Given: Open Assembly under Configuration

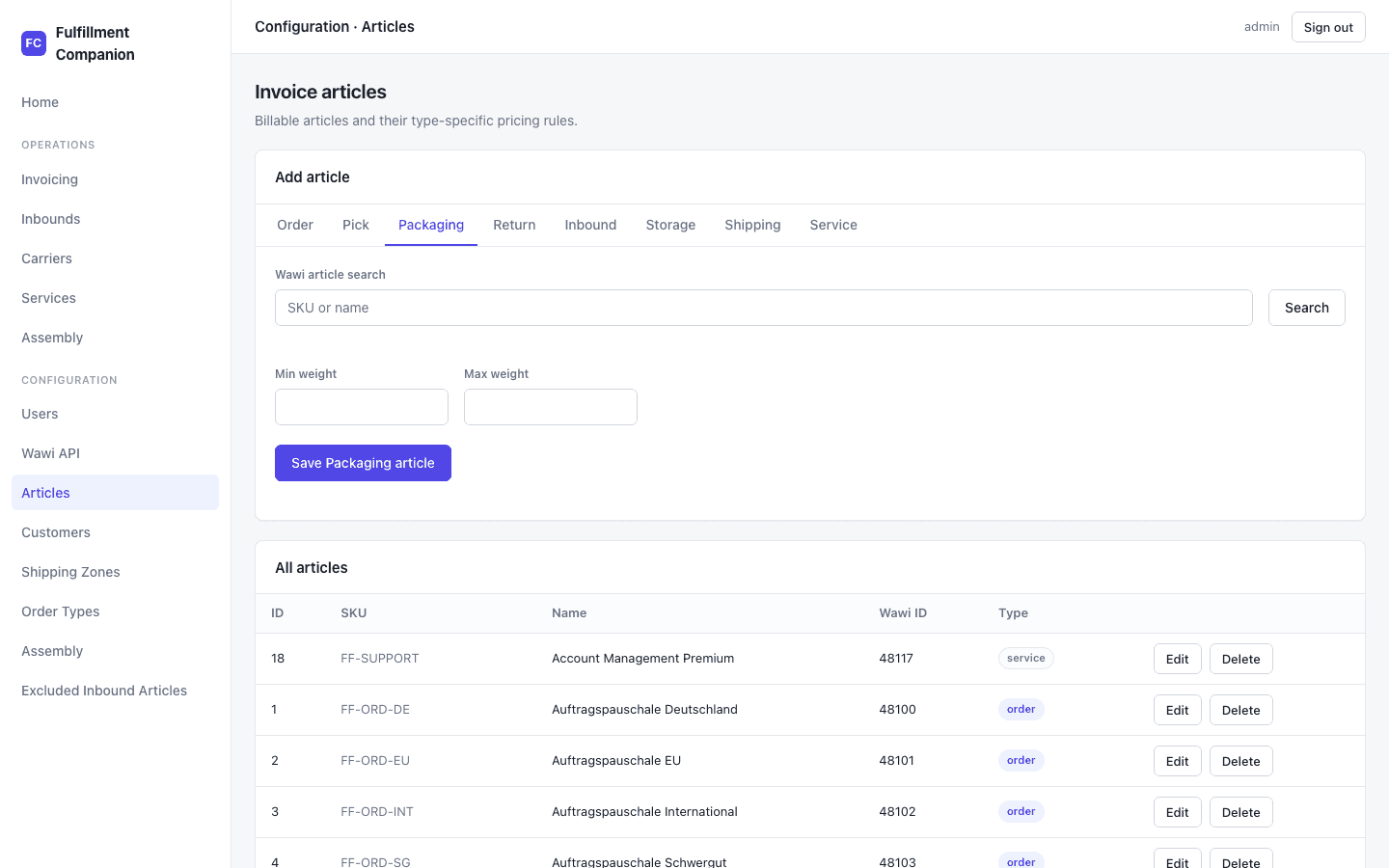Looking at the screenshot, I should [x=115, y=651].
